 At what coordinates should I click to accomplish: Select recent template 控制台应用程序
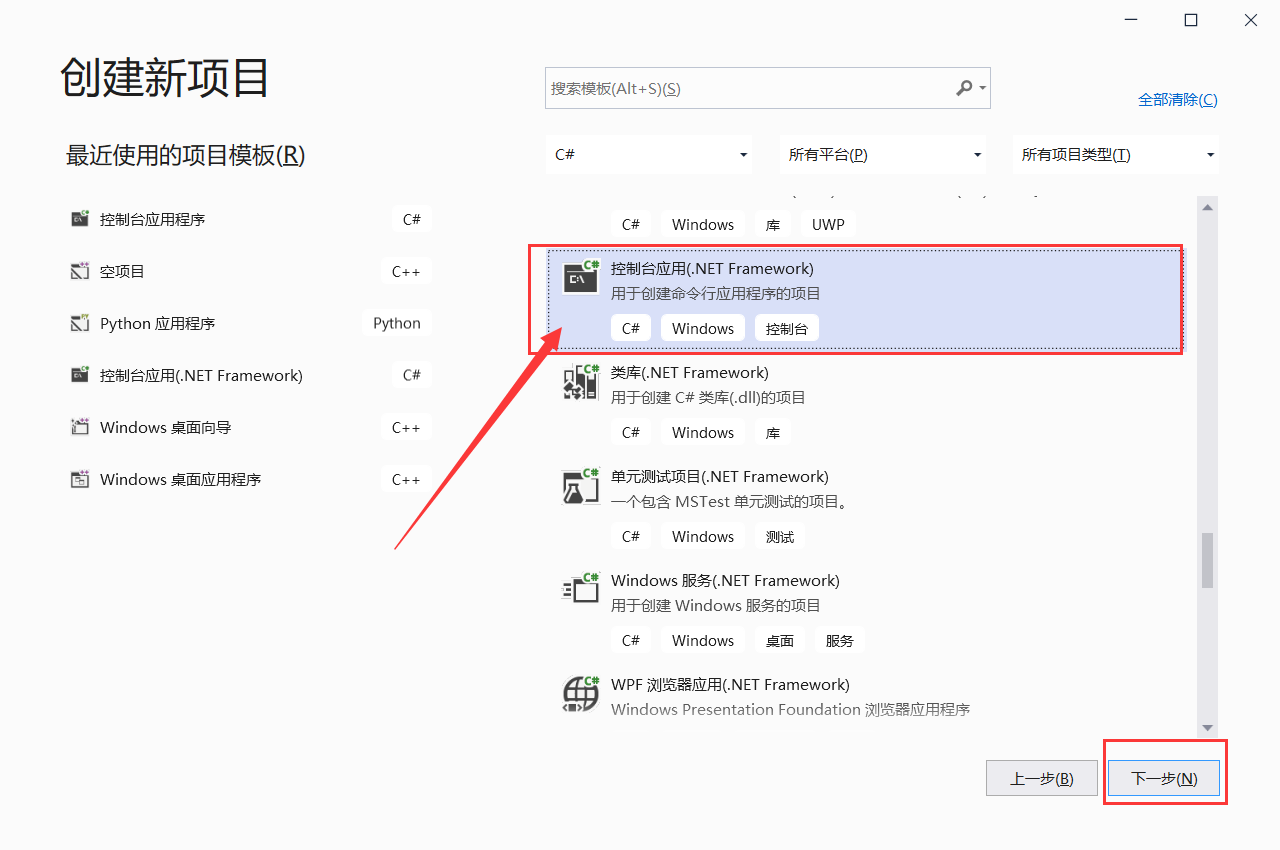click(251, 219)
